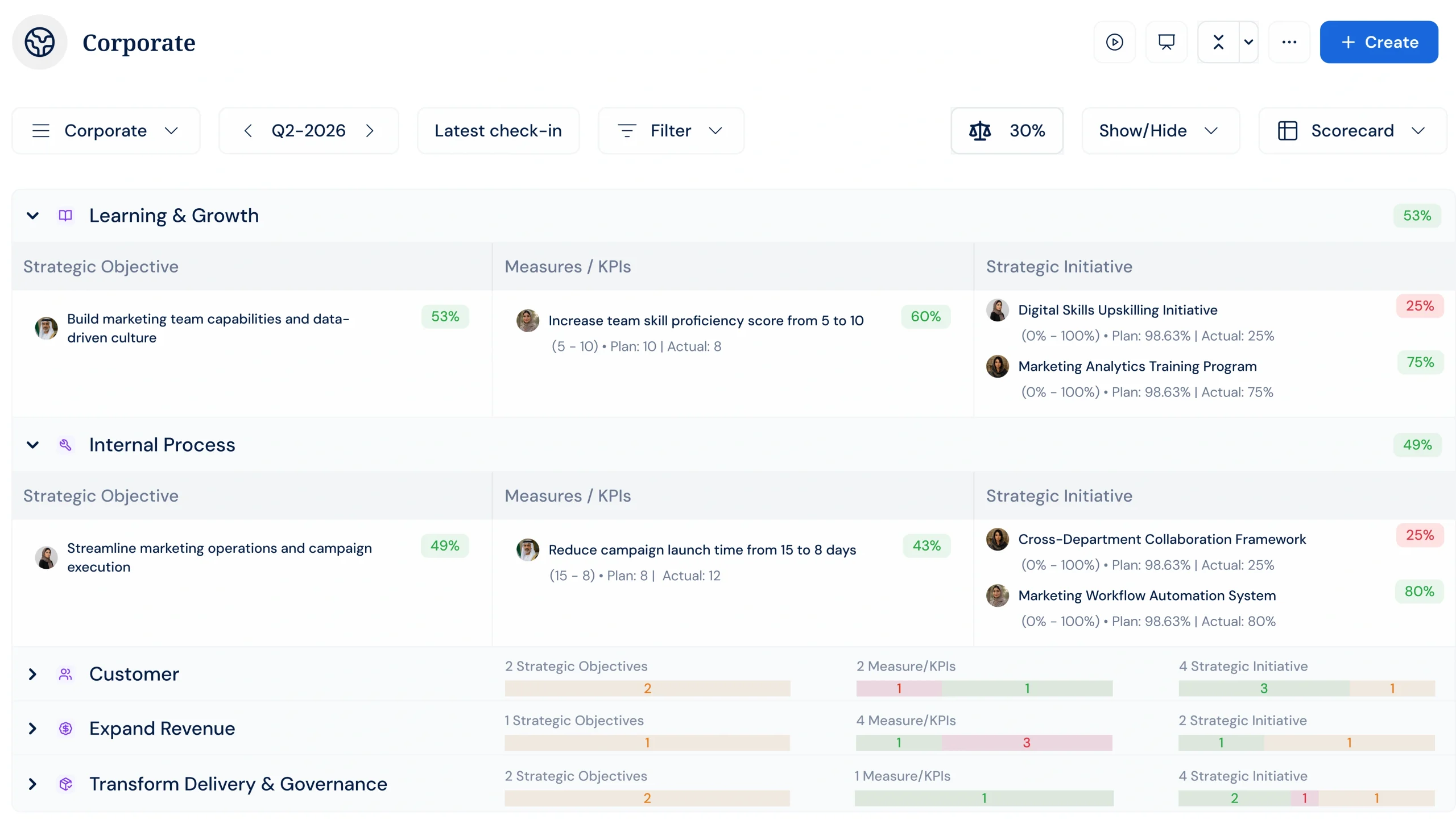Expand the Customer section
Viewport: 1456px width, 819px height.
(32, 674)
